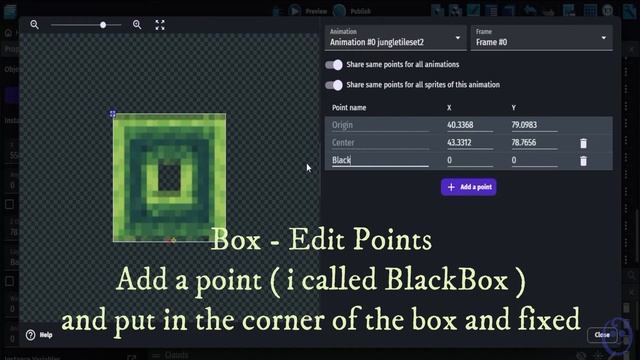Adjust the zoom level slider handle
The height and width of the screenshot is (360, 640).
(103, 25)
